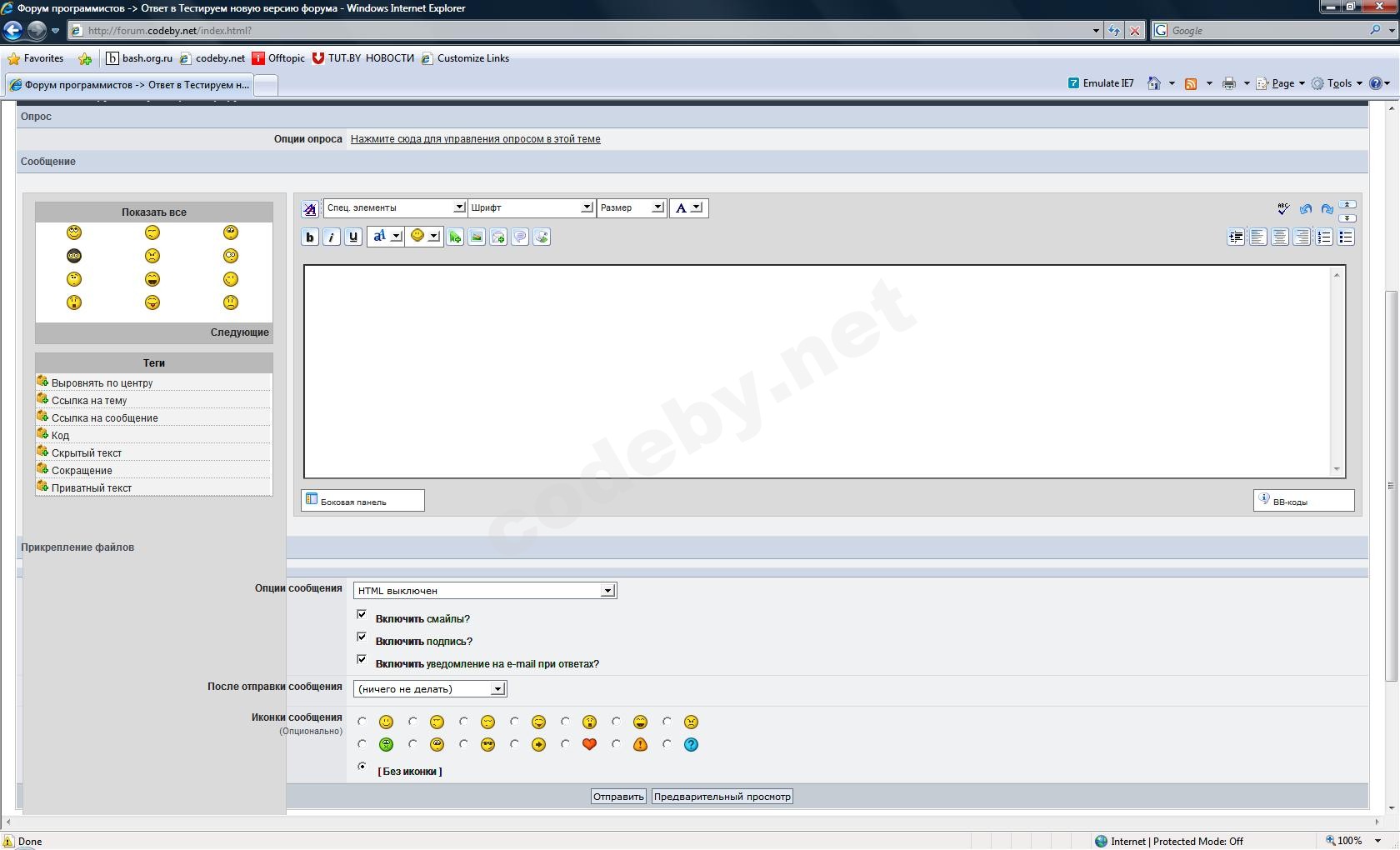
Task: Click the BB-коды button
Action: coord(1304,500)
